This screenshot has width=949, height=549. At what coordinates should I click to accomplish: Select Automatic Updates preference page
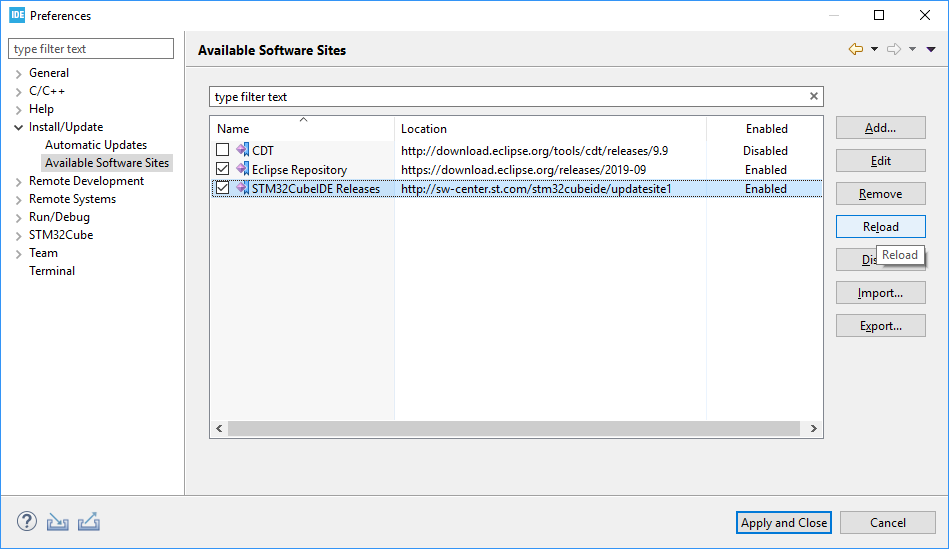point(96,145)
